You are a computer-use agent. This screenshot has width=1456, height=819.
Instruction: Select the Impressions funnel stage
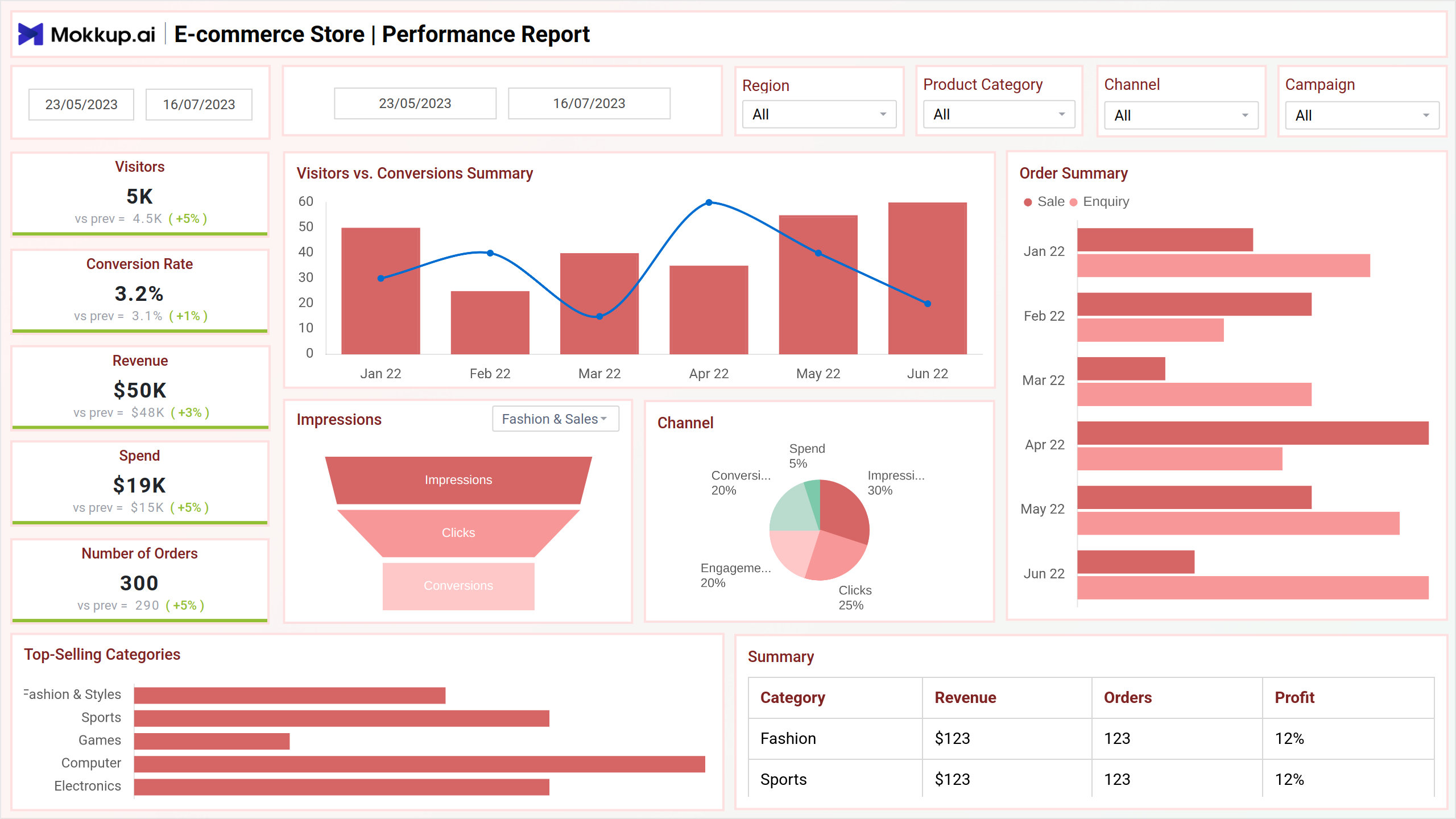tap(458, 480)
